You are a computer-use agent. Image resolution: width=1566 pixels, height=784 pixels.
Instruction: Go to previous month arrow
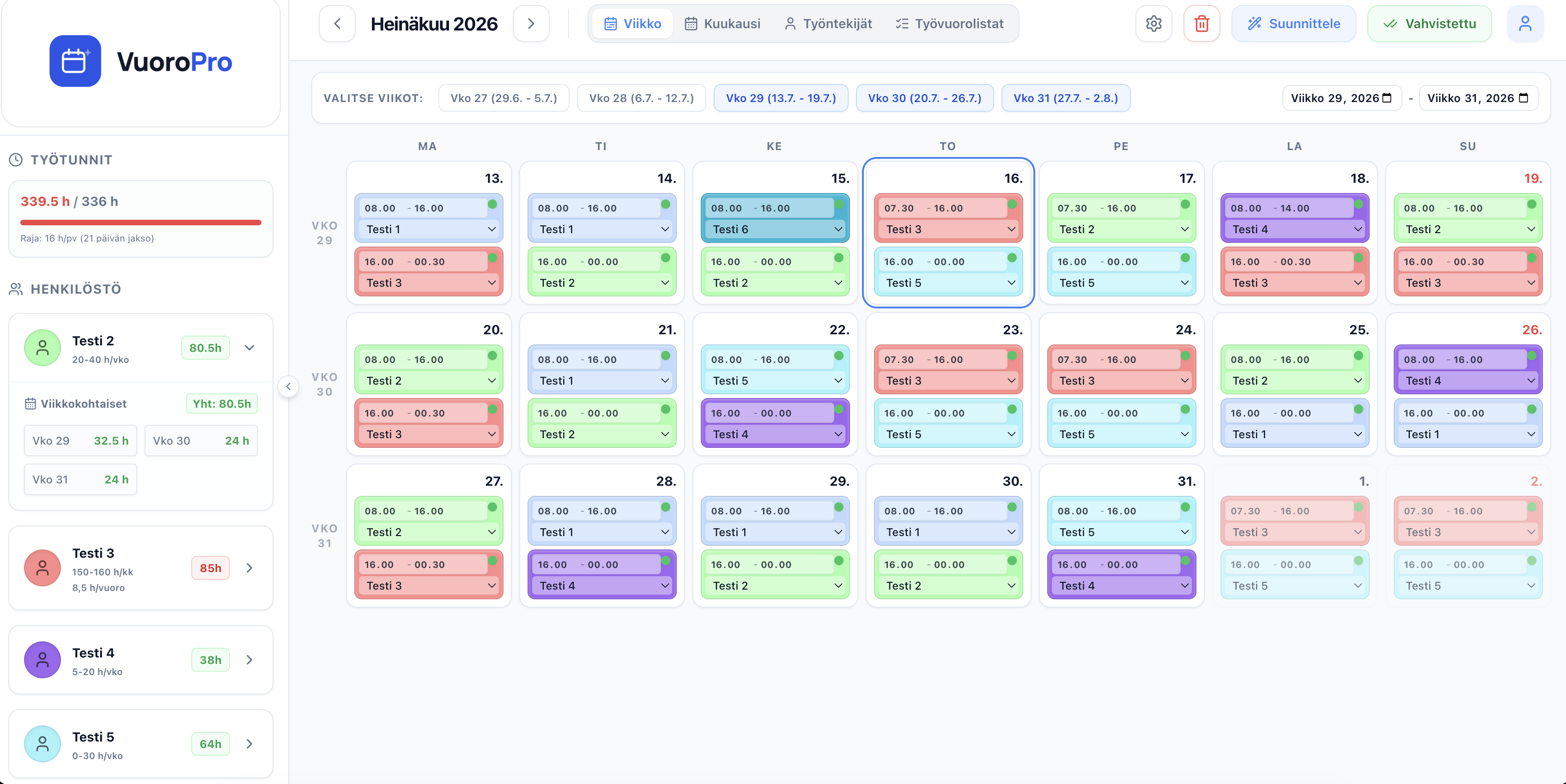(x=337, y=24)
